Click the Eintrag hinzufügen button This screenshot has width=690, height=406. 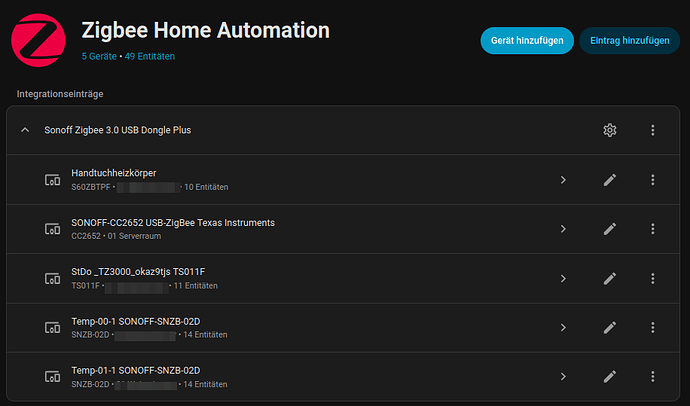click(x=630, y=41)
